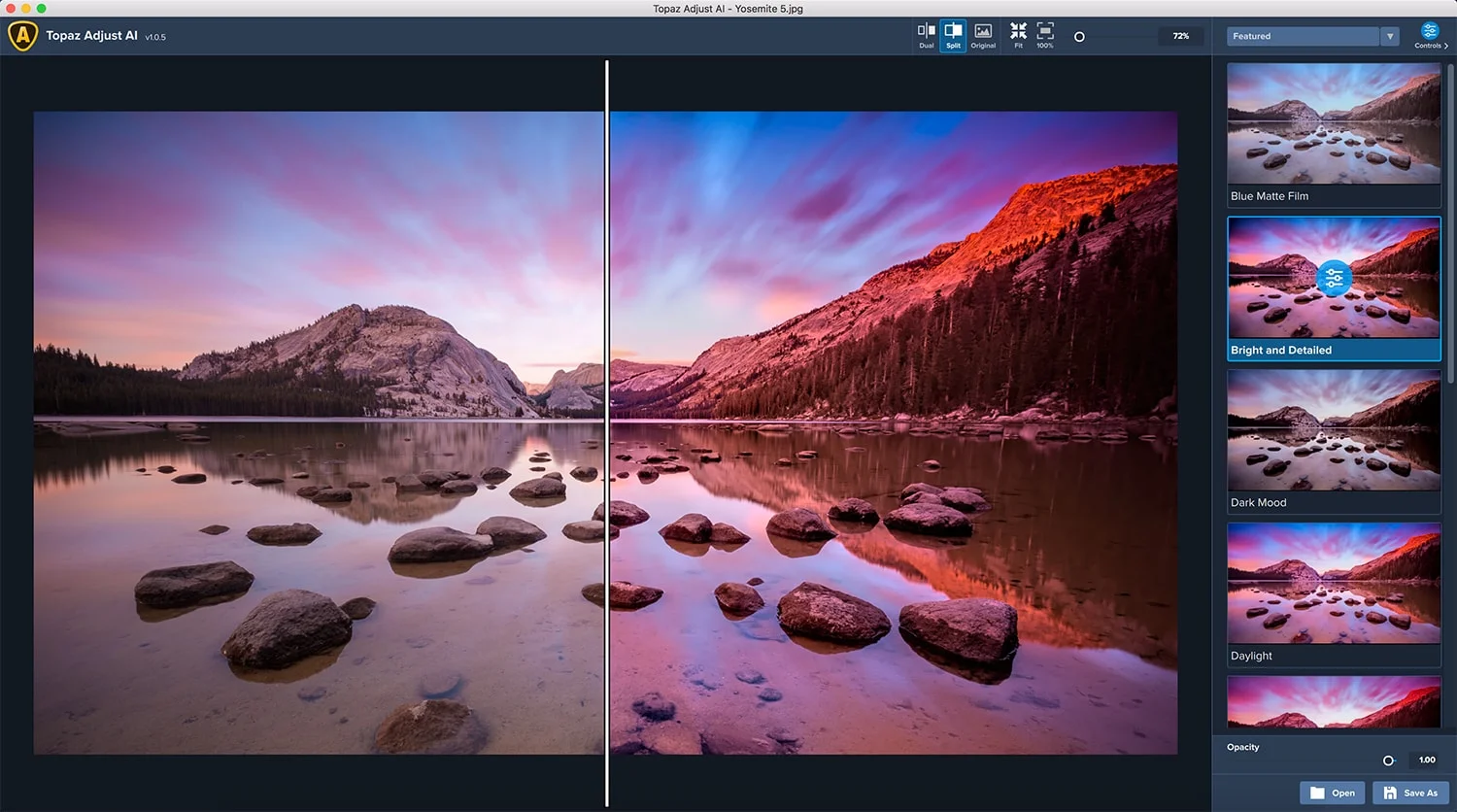Open the Controls panel
The width and height of the screenshot is (1457, 812).
(1429, 36)
